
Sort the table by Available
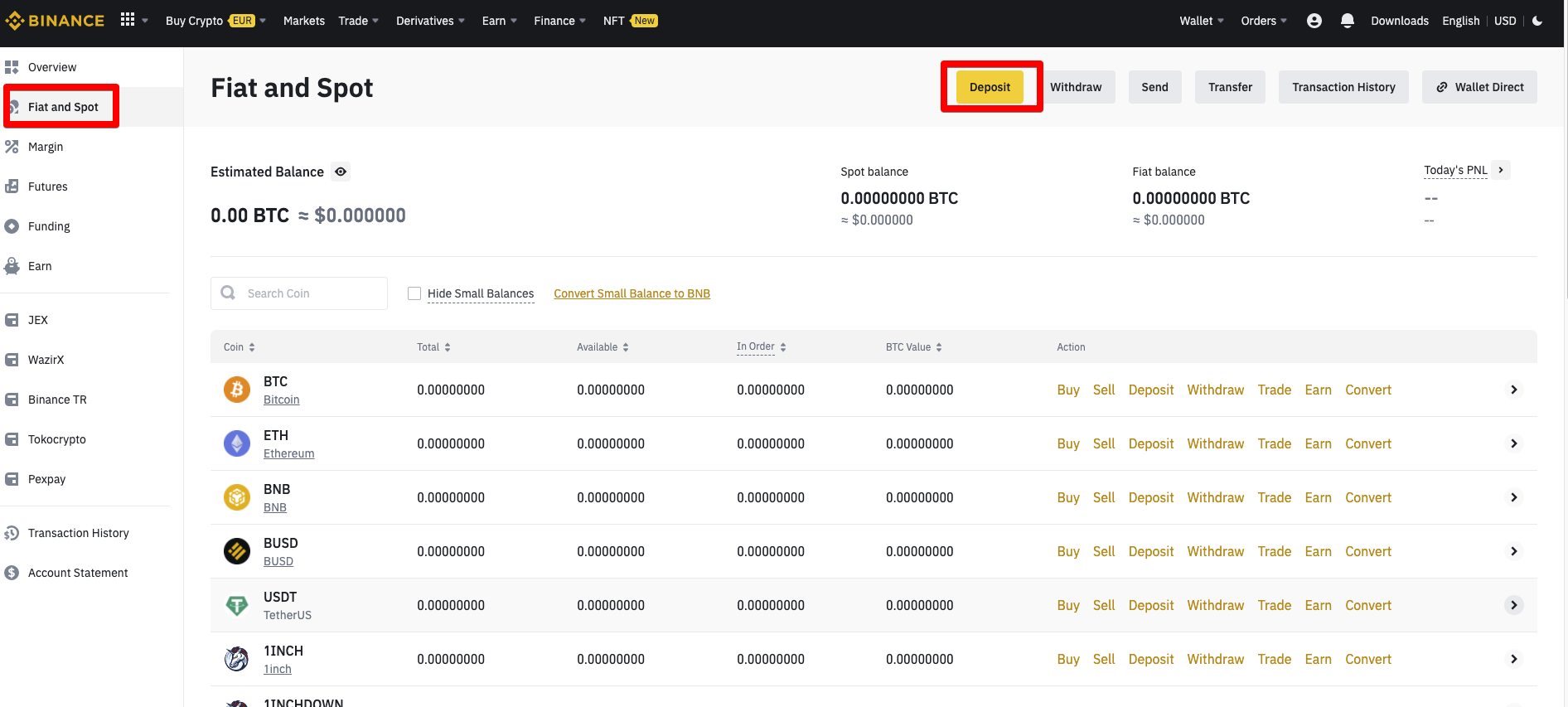[x=603, y=347]
